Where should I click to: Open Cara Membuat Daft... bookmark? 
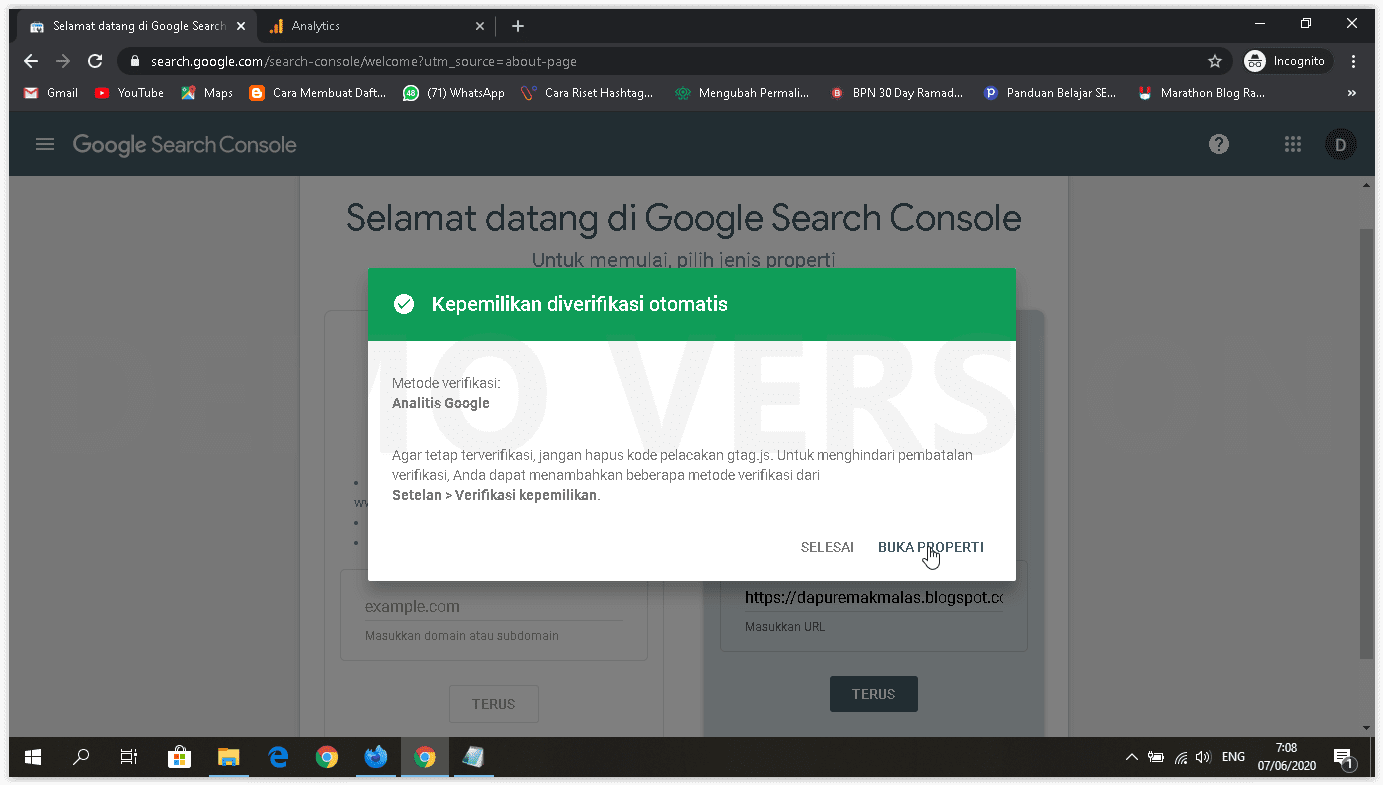pos(318,93)
